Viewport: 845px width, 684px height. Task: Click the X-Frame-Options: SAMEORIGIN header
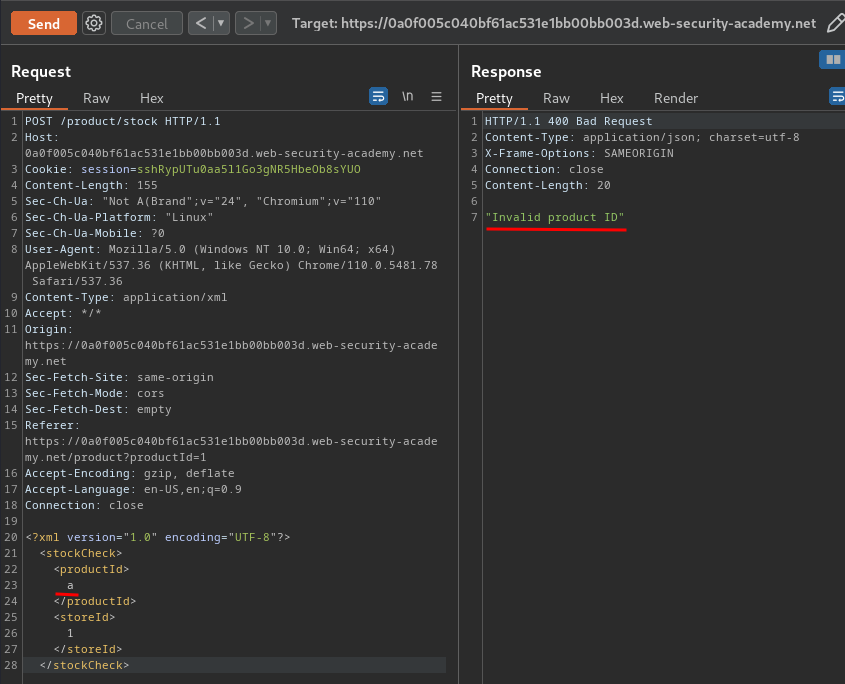pyautogui.click(x=579, y=153)
